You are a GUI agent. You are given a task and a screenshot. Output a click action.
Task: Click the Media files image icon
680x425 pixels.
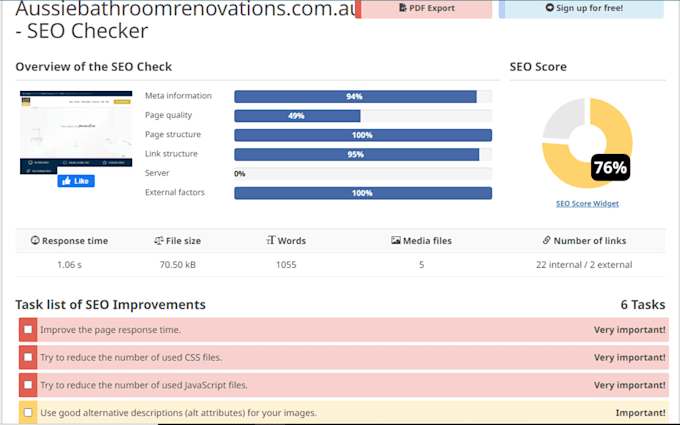(x=396, y=240)
